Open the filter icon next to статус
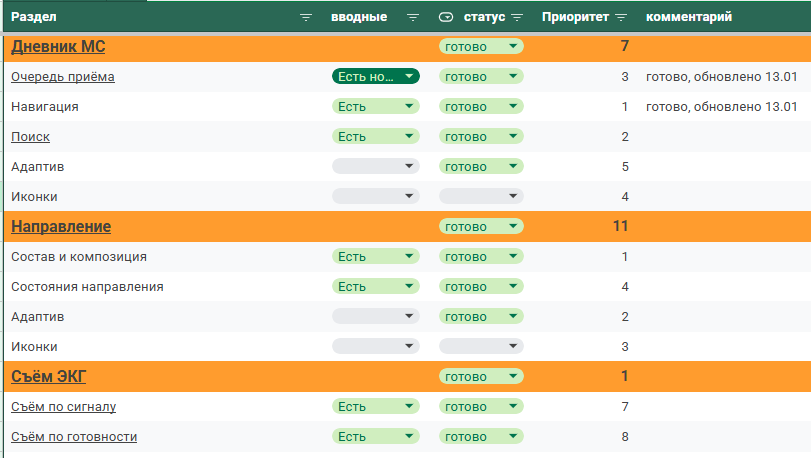811x458 pixels. point(517,18)
